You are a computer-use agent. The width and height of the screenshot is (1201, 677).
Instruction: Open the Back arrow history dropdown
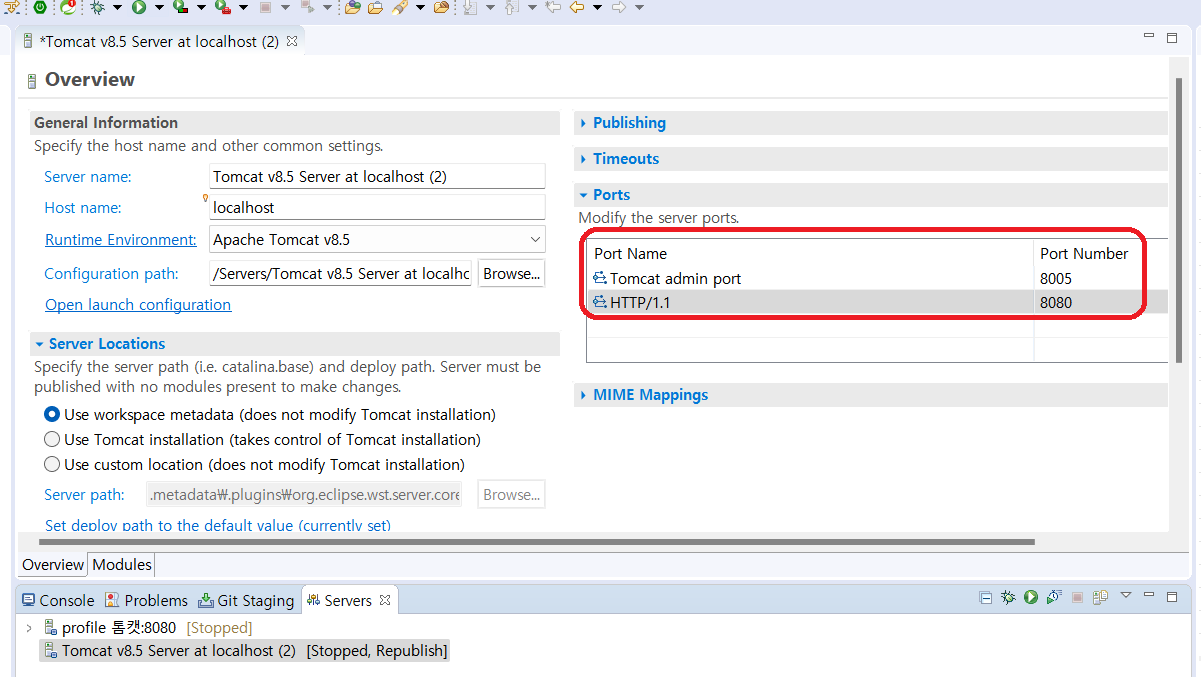597,7
